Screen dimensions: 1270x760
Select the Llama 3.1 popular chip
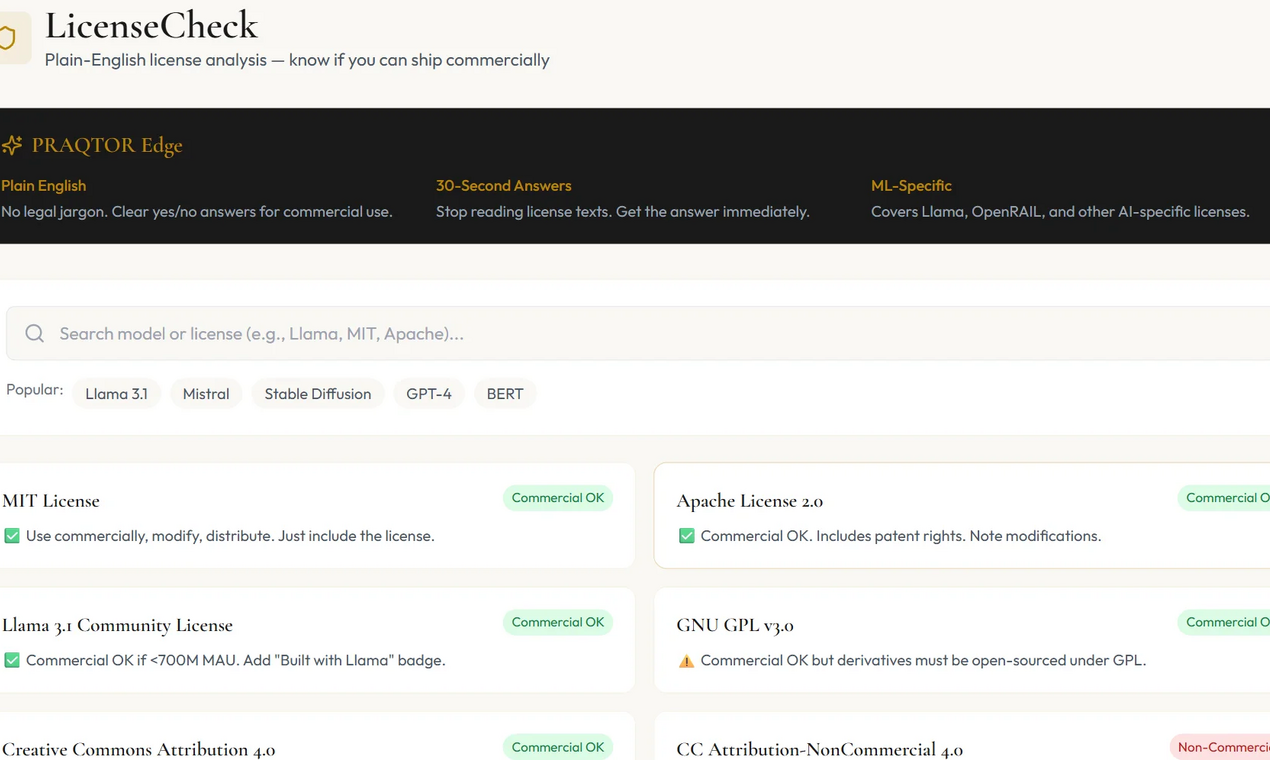pyautogui.click(x=116, y=393)
